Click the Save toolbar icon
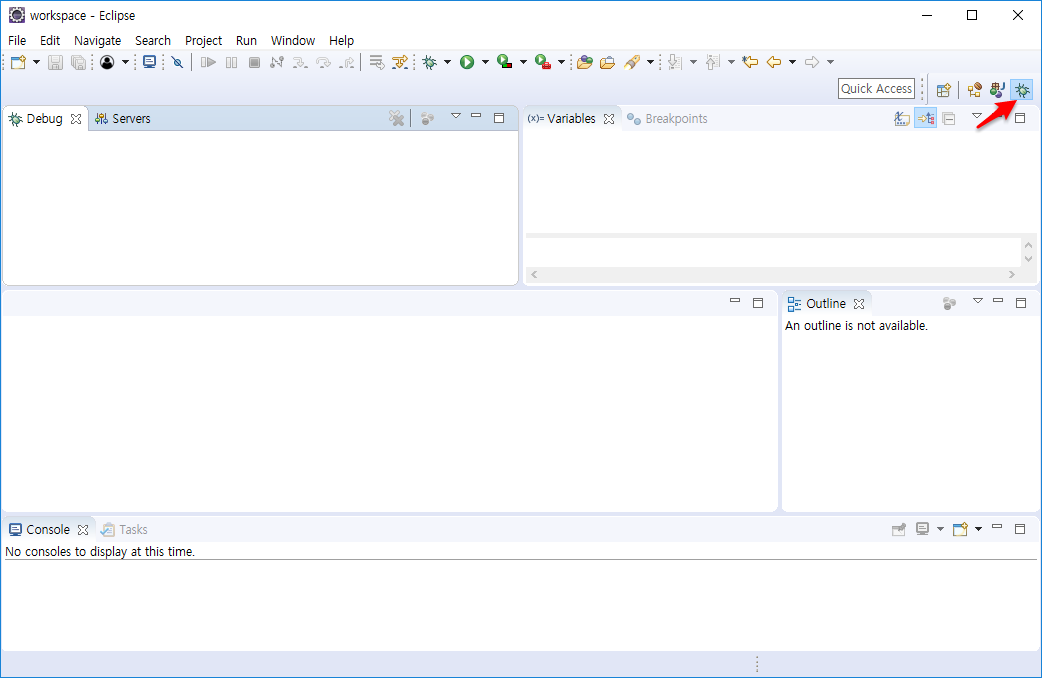Image resolution: width=1042 pixels, height=678 pixels. tap(56, 62)
